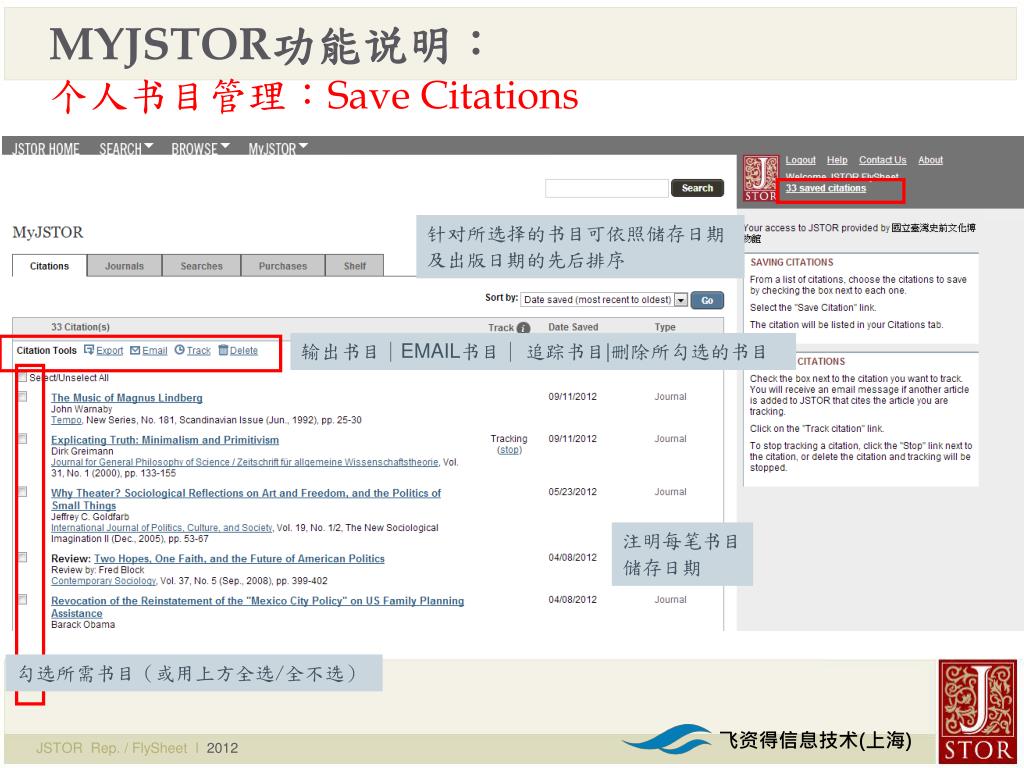Toggle the Select/Unselect All checkbox
The height and width of the screenshot is (768, 1024).
[x=23, y=377]
